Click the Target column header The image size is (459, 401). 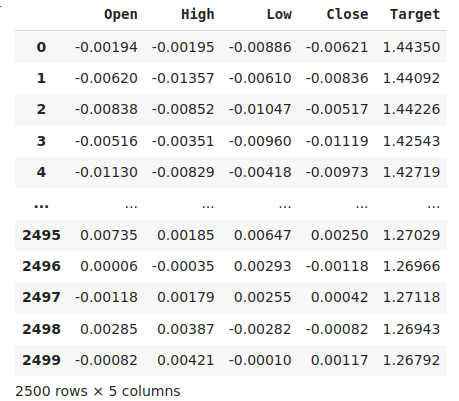tap(415, 14)
